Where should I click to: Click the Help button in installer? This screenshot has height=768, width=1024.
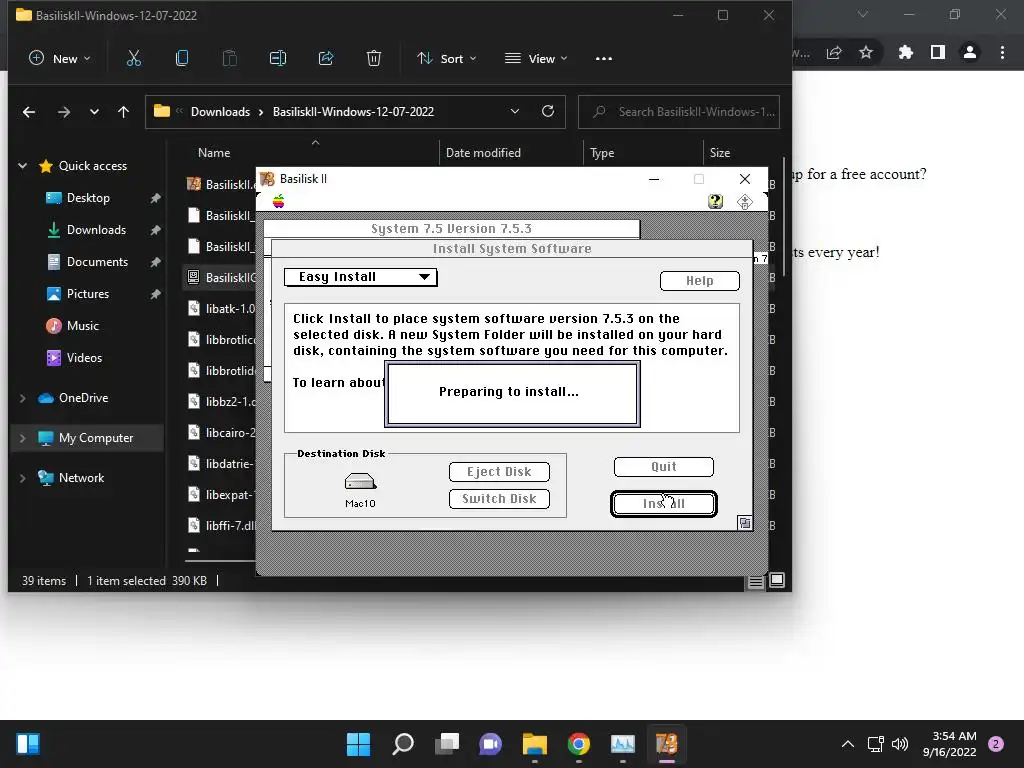[699, 281]
